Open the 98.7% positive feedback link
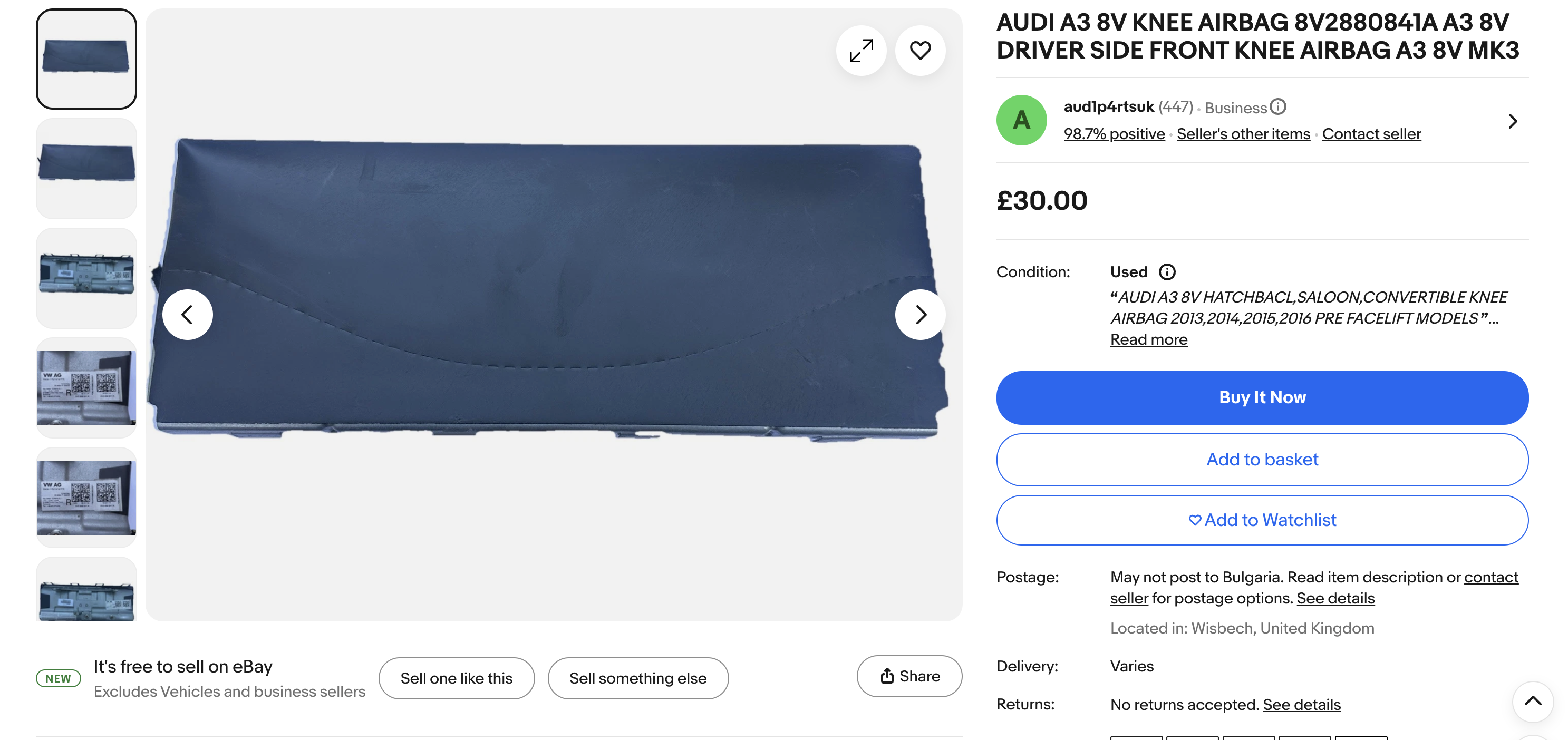 click(x=1114, y=134)
